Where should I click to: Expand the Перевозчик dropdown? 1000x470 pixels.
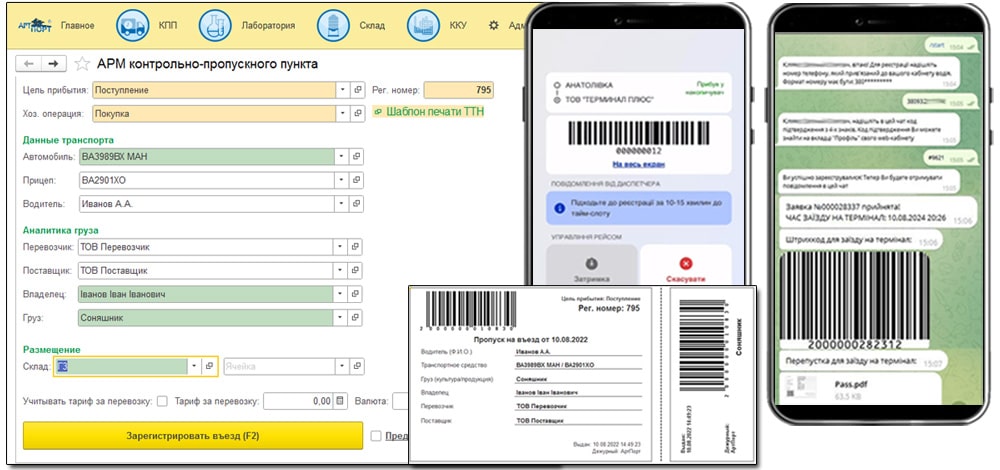coord(341,247)
